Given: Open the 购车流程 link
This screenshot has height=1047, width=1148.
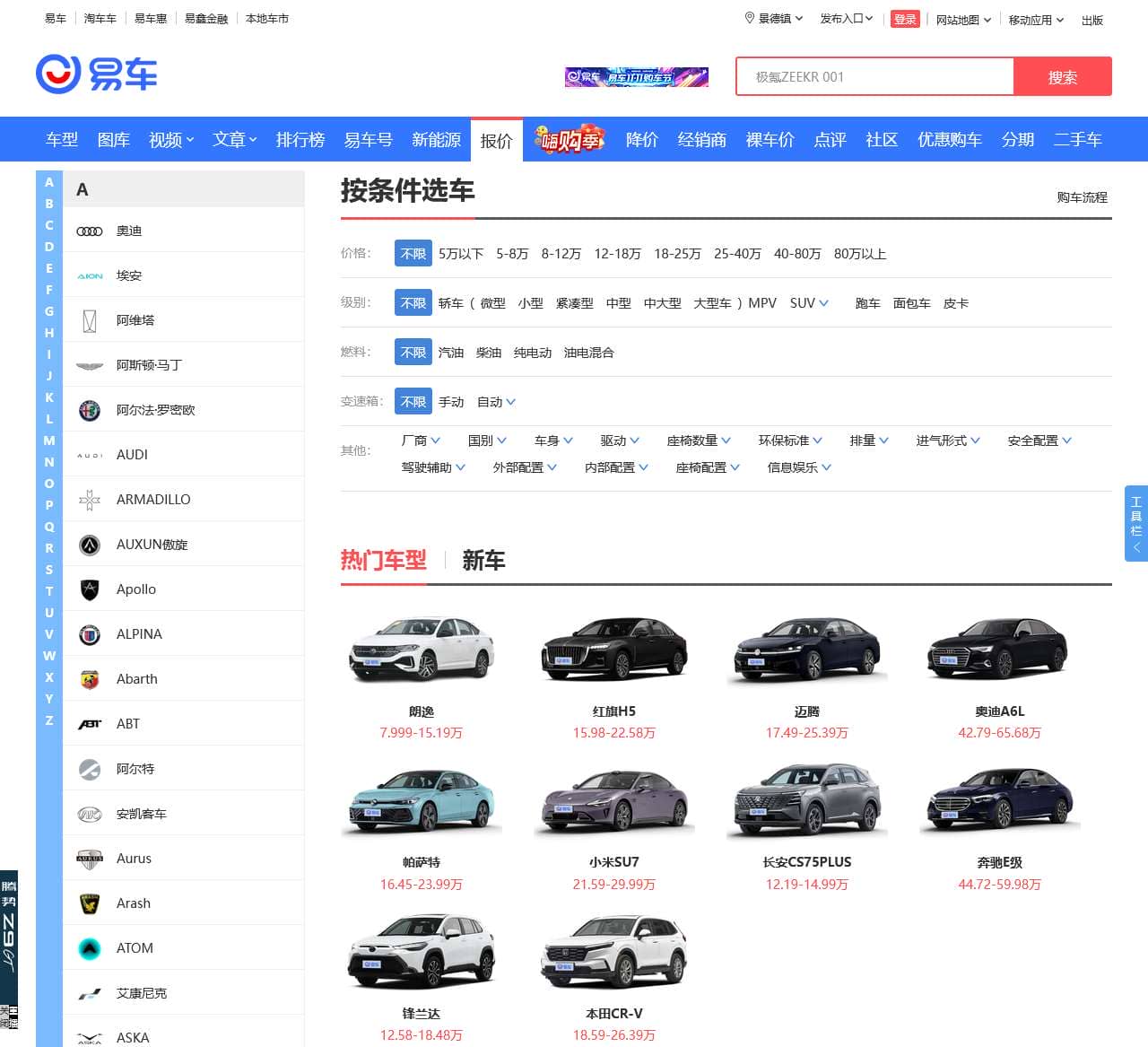Looking at the screenshot, I should tap(1082, 197).
